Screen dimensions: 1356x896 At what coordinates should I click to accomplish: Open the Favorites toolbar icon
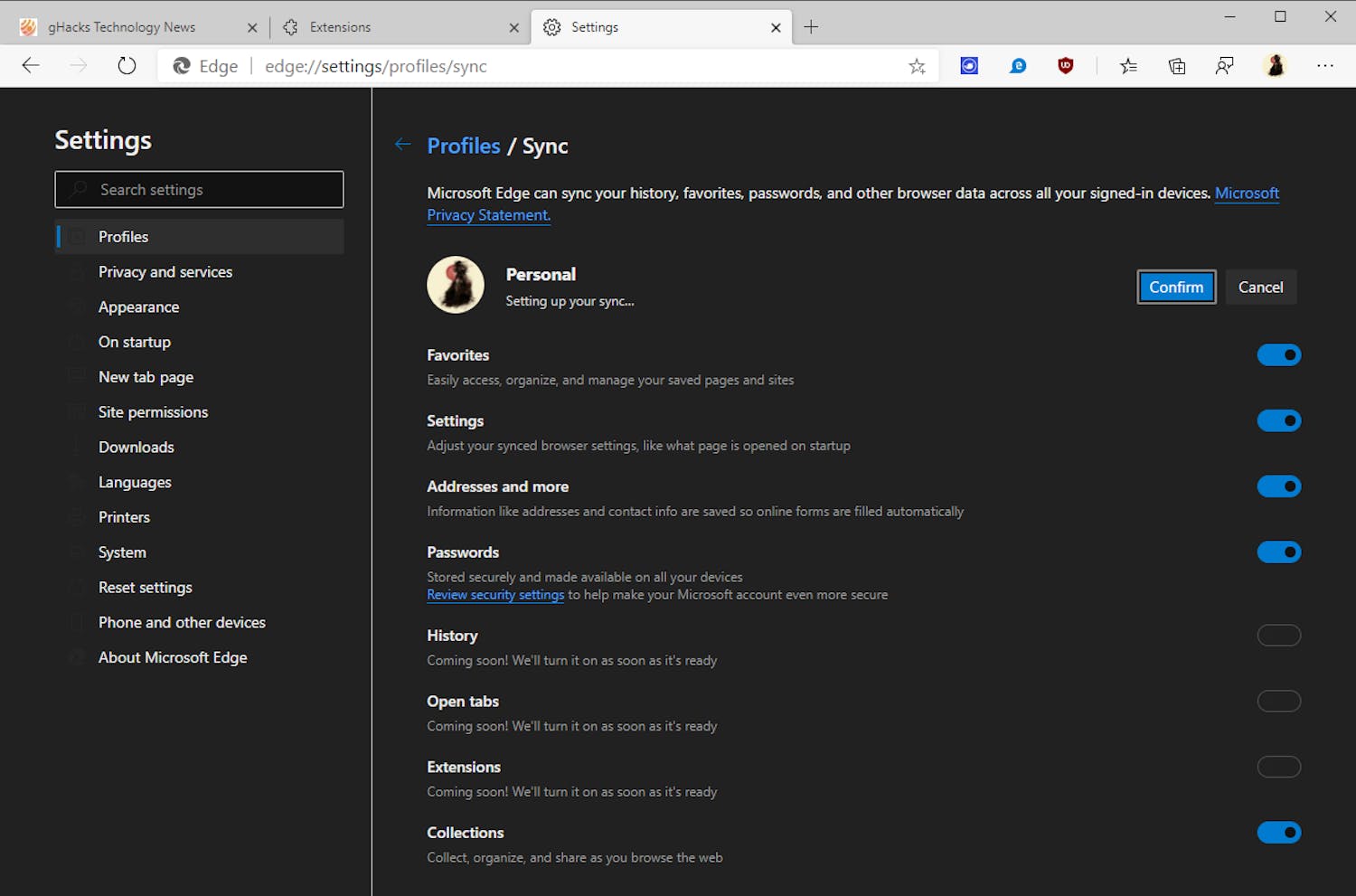1127,65
